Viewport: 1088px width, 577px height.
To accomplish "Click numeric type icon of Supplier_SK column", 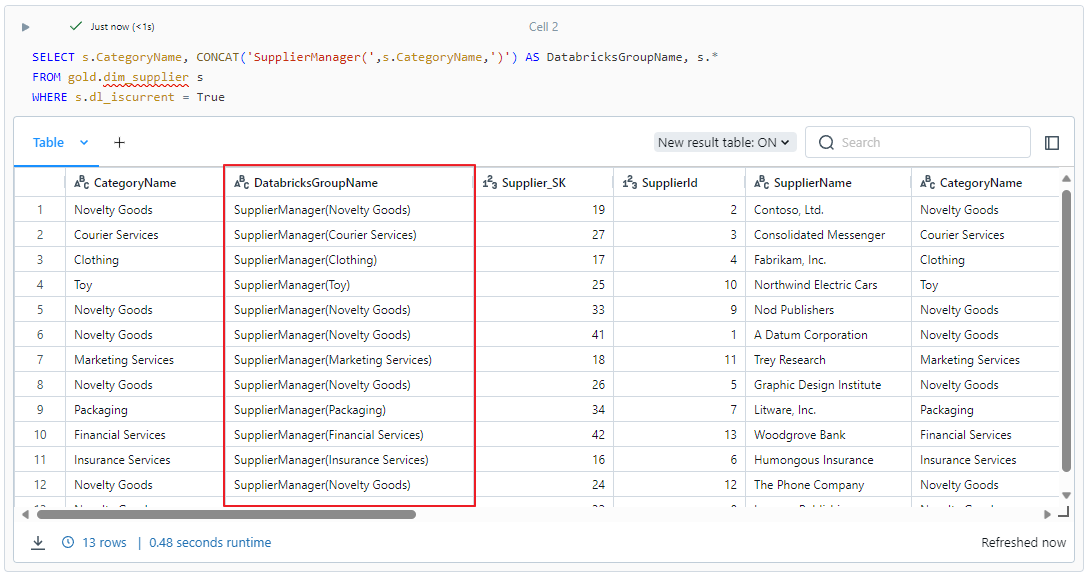I will (x=490, y=182).
